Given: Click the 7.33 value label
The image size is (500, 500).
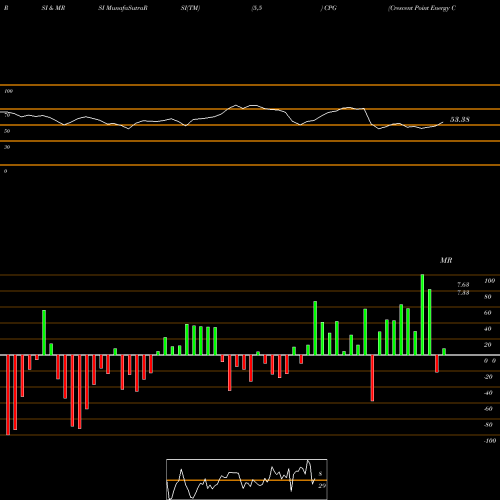Looking at the screenshot, I should (463, 292).
